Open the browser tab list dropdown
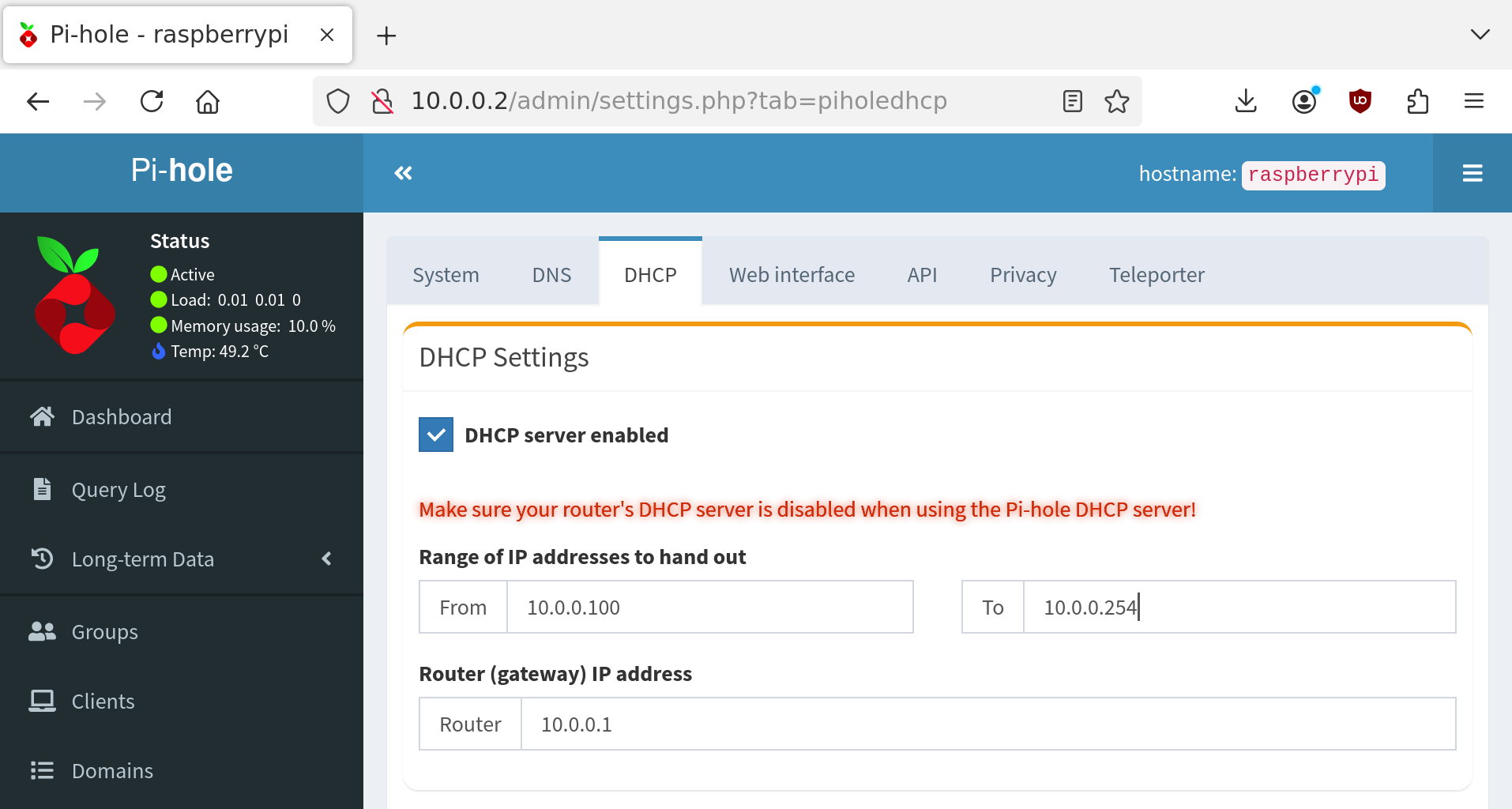The image size is (1512, 809). [x=1480, y=34]
